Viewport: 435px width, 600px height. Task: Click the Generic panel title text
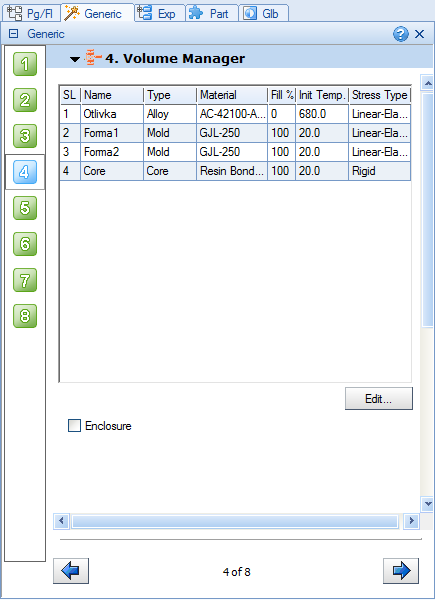click(x=46, y=34)
